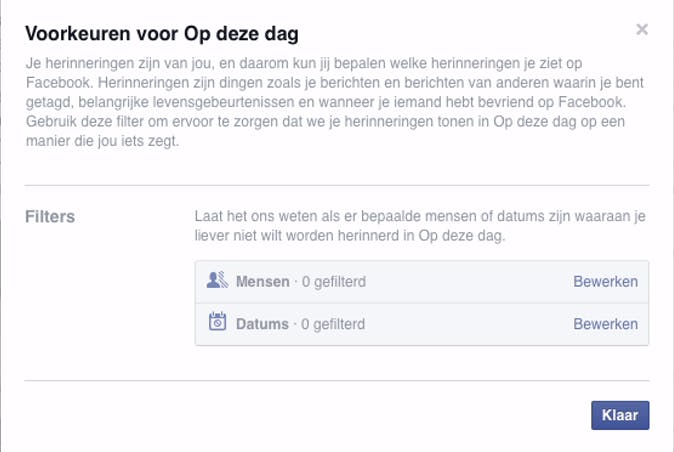This screenshot has height=452, width=674.
Task: Click Bewerken in the Datums row
Action: pyautogui.click(x=605, y=324)
